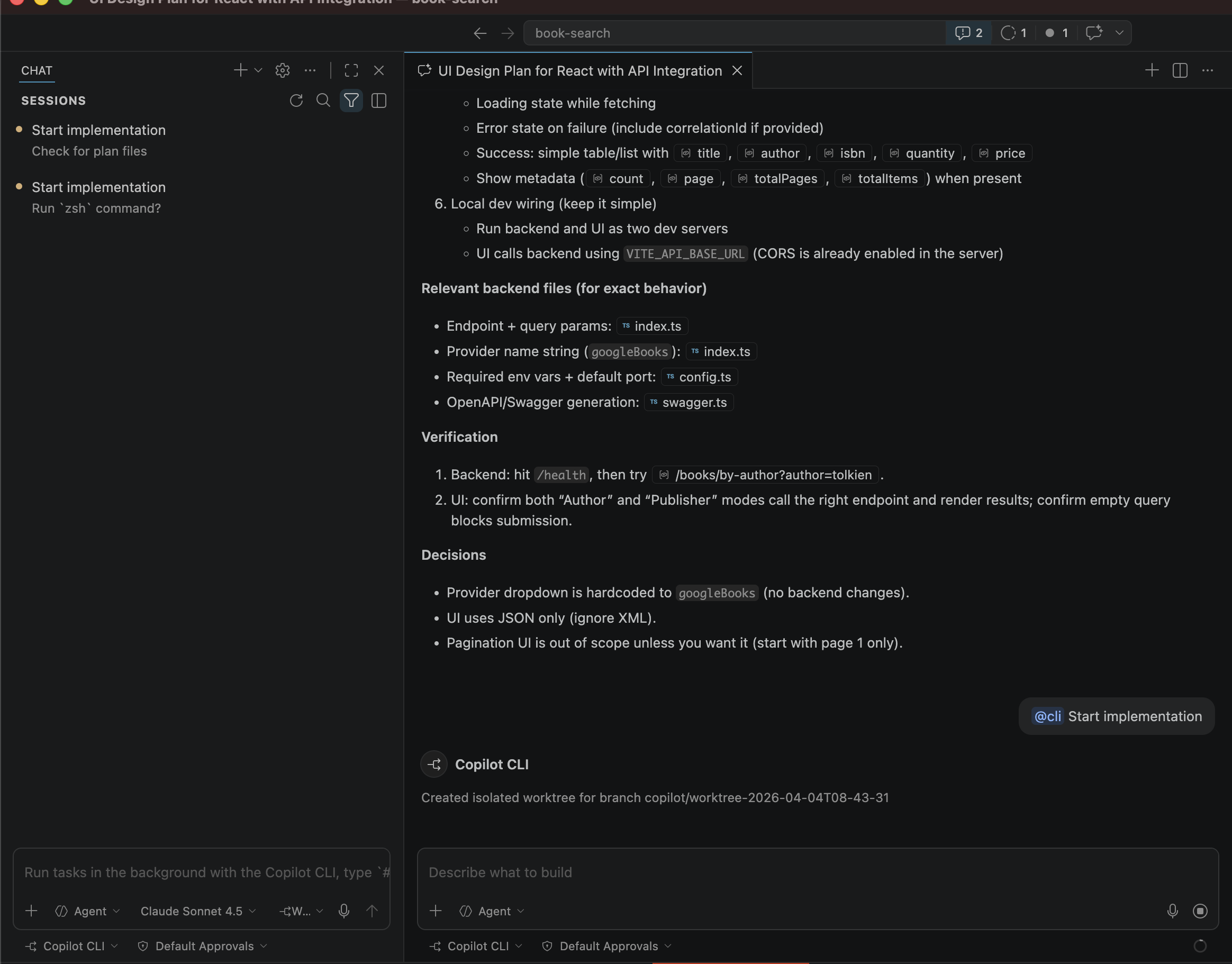The image size is (1232, 964).
Task: Start voice input in main chat
Action: click(1172, 911)
